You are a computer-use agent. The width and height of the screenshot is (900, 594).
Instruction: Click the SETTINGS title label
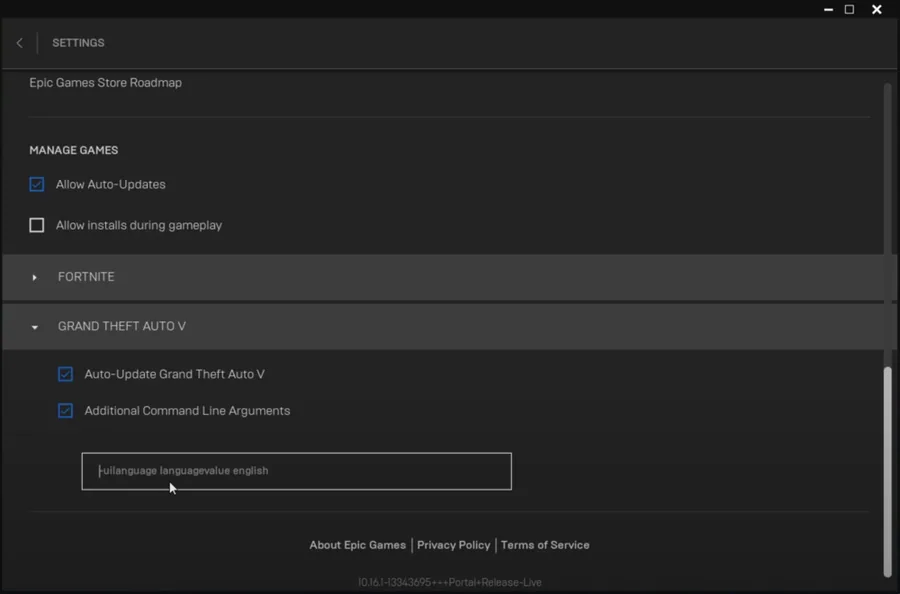[x=79, y=43]
